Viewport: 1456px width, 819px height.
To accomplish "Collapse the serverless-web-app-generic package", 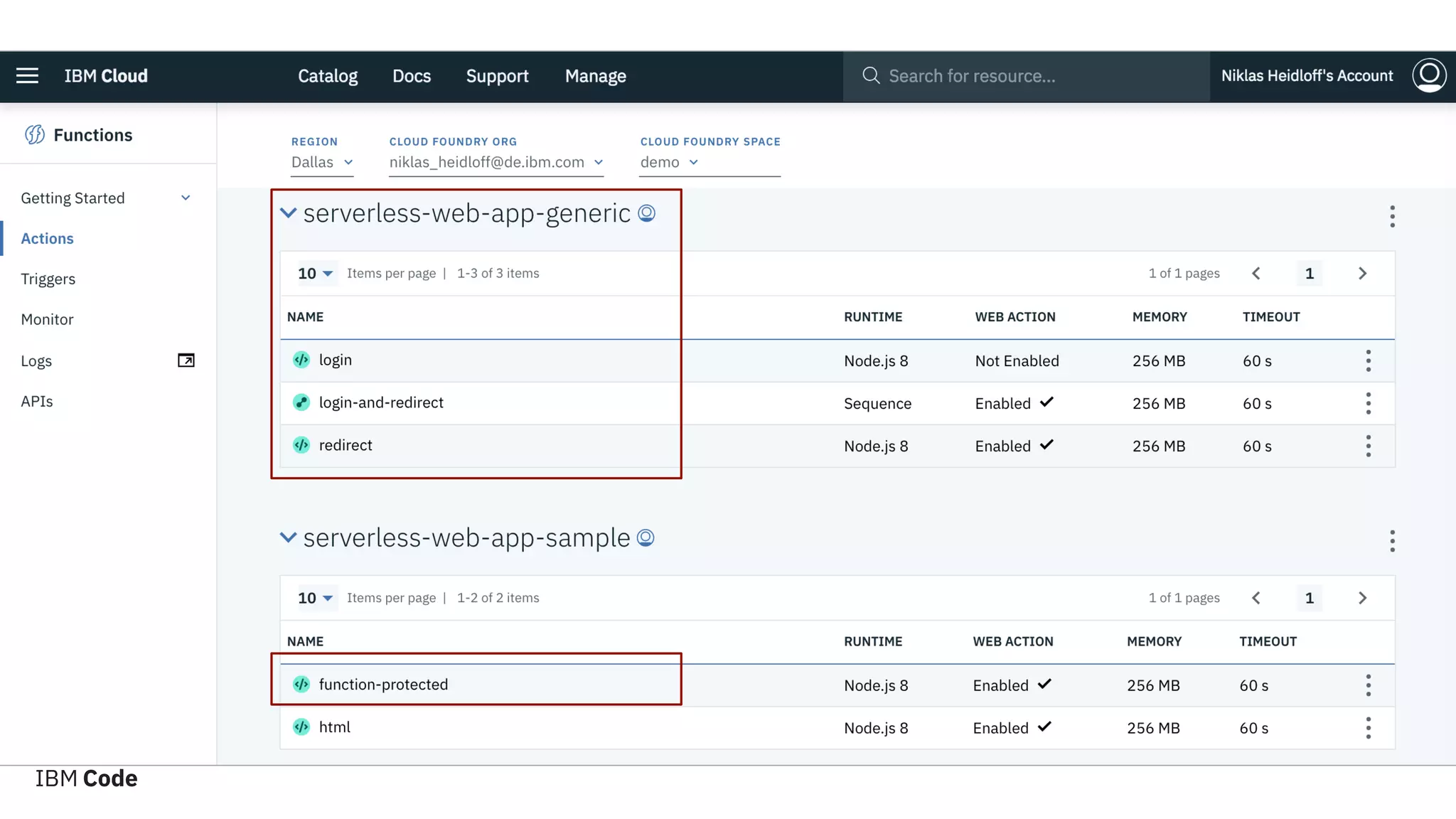I will (x=288, y=213).
